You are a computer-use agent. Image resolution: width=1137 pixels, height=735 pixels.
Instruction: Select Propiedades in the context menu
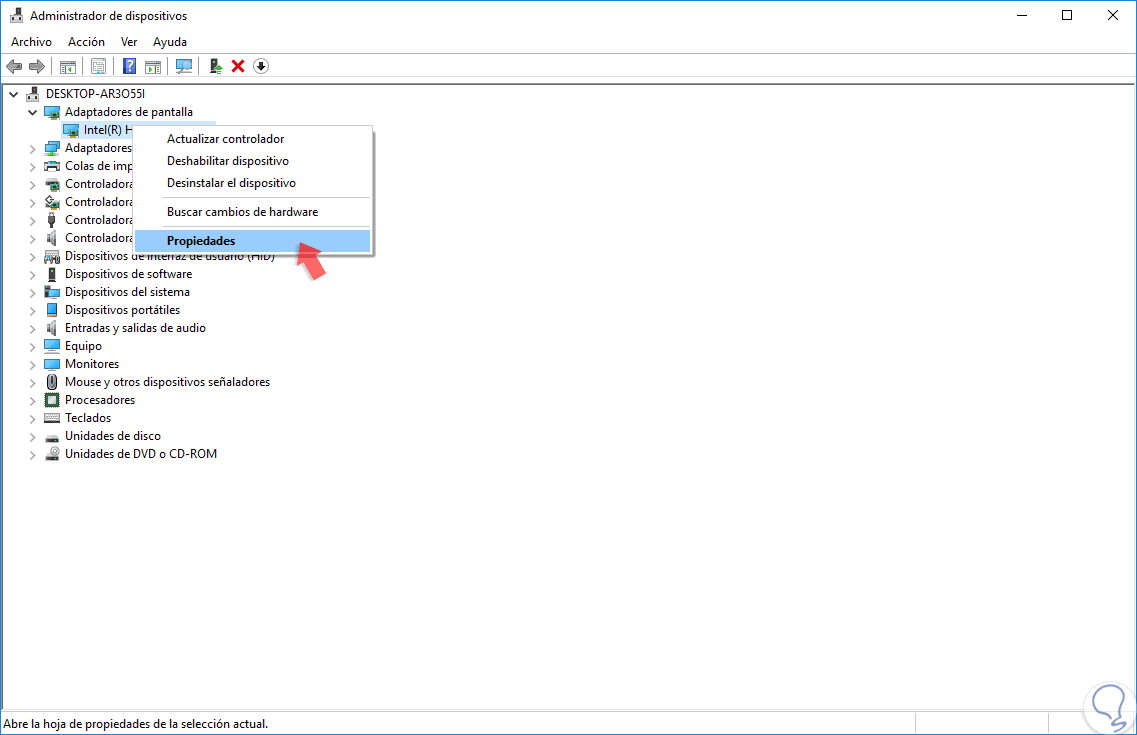click(x=253, y=241)
